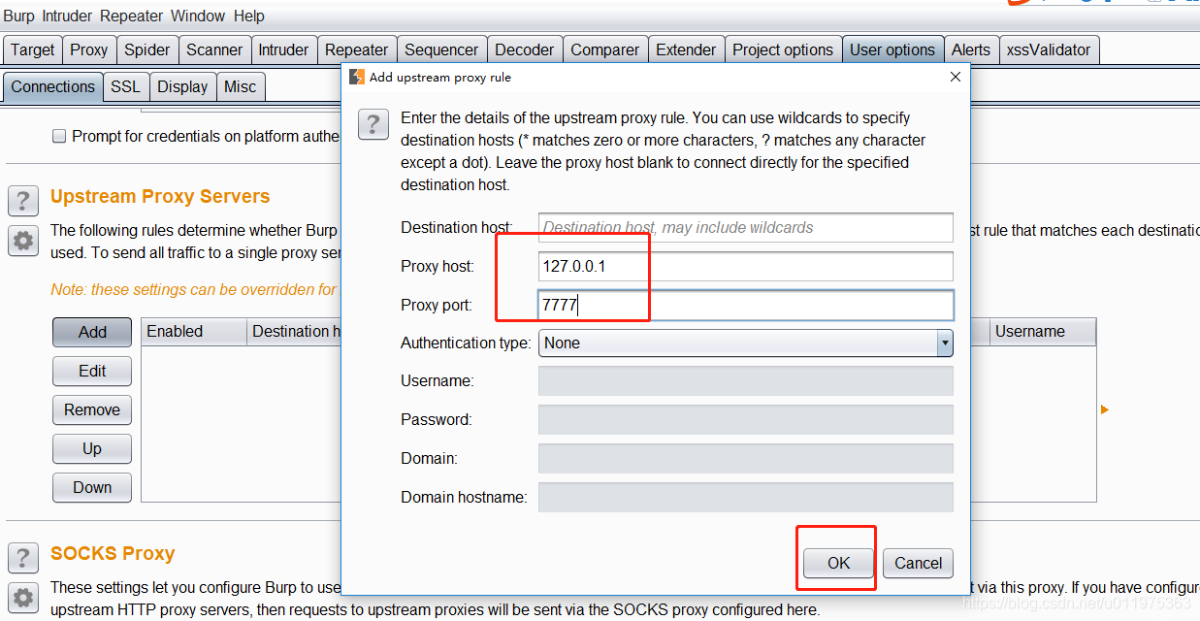Click the disabled Username field

[x=746, y=381]
